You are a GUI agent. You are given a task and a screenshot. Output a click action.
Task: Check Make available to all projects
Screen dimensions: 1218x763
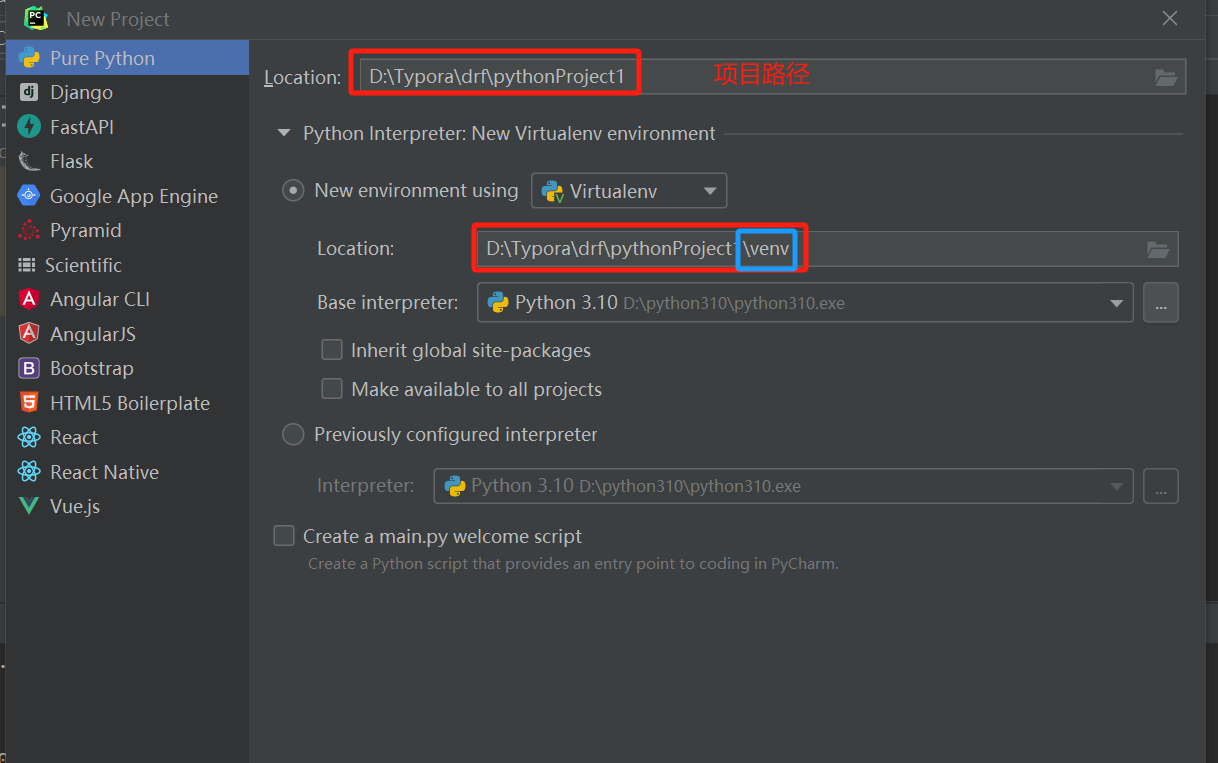[332, 389]
